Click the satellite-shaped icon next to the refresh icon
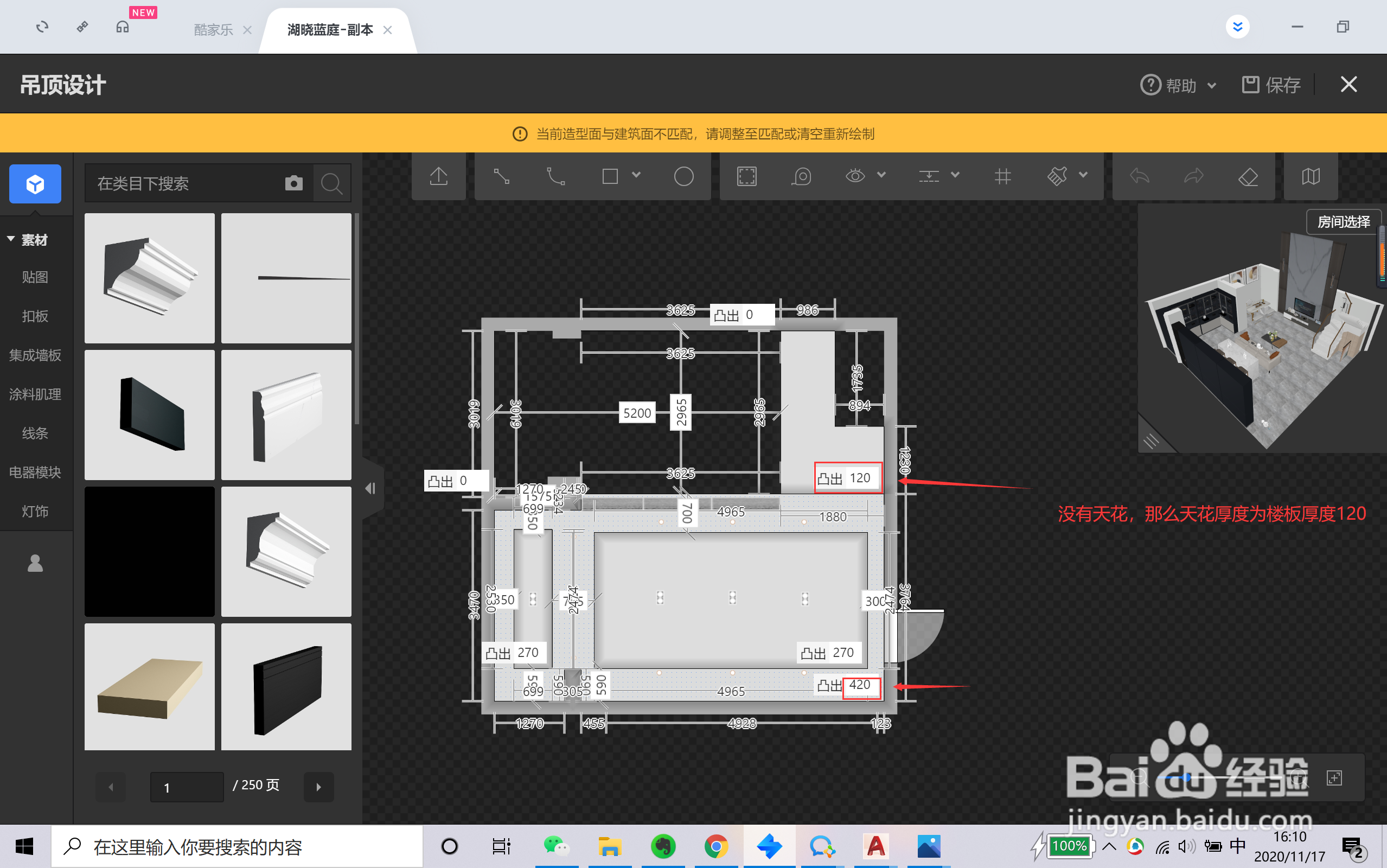 [x=82, y=27]
